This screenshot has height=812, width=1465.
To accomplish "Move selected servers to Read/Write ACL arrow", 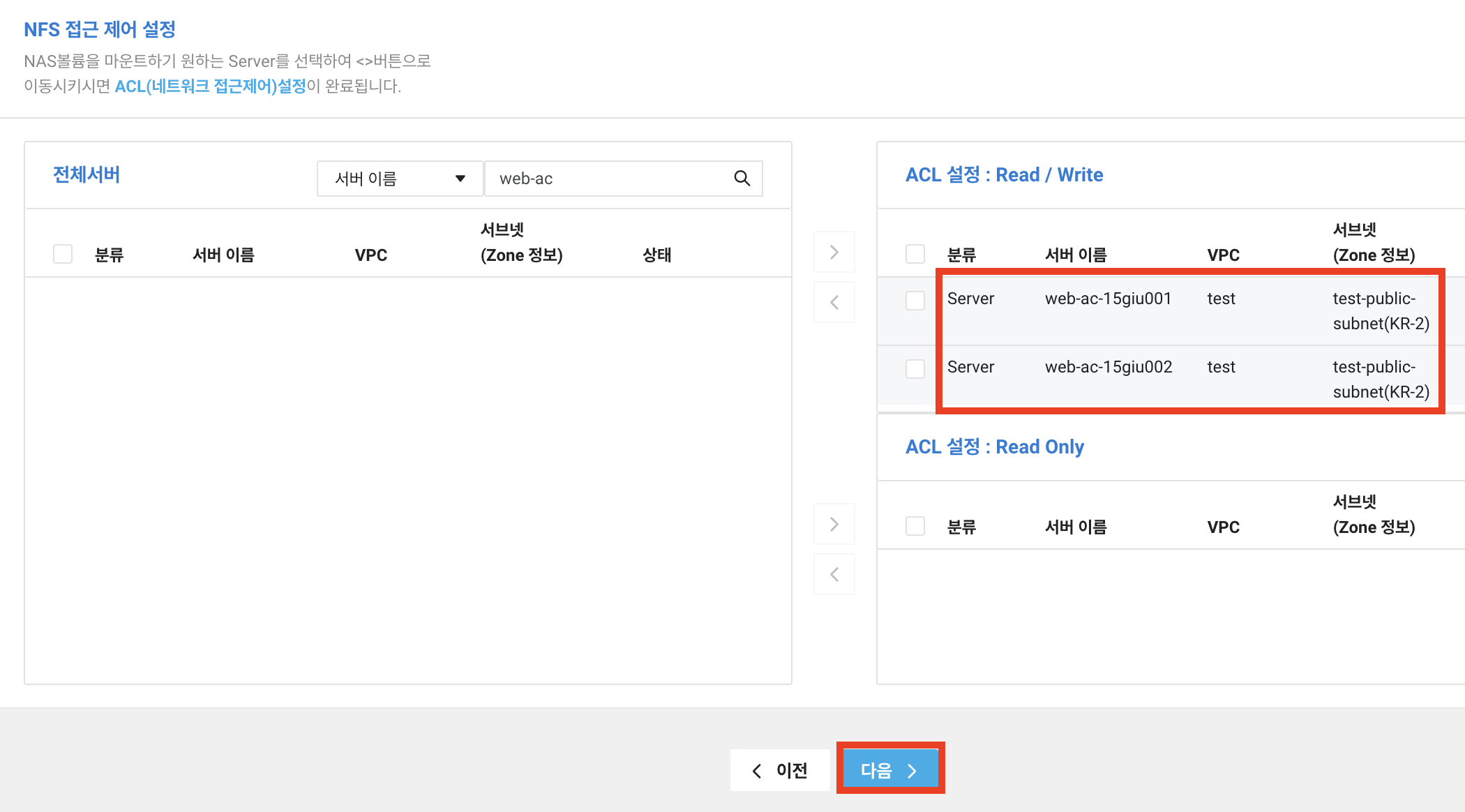I will pos(834,252).
